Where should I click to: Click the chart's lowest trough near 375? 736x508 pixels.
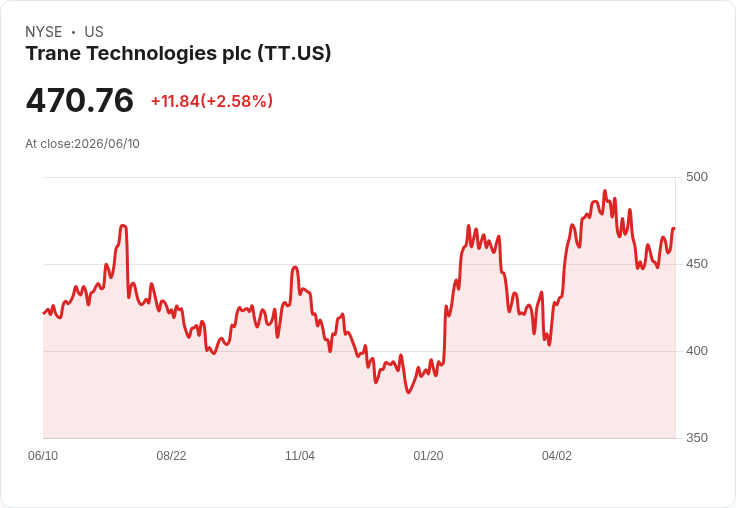click(x=408, y=392)
